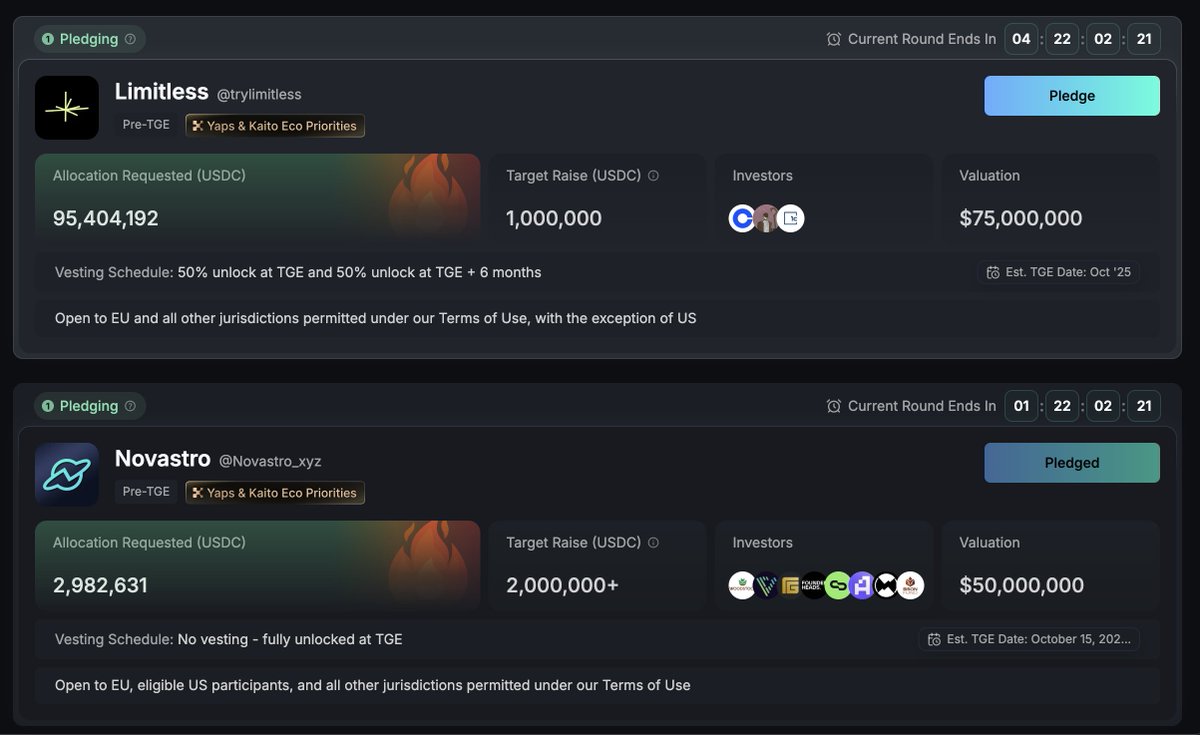
Task: Click Limitless Yaps & Kaito Eco Priorities tag
Action: click(x=275, y=126)
